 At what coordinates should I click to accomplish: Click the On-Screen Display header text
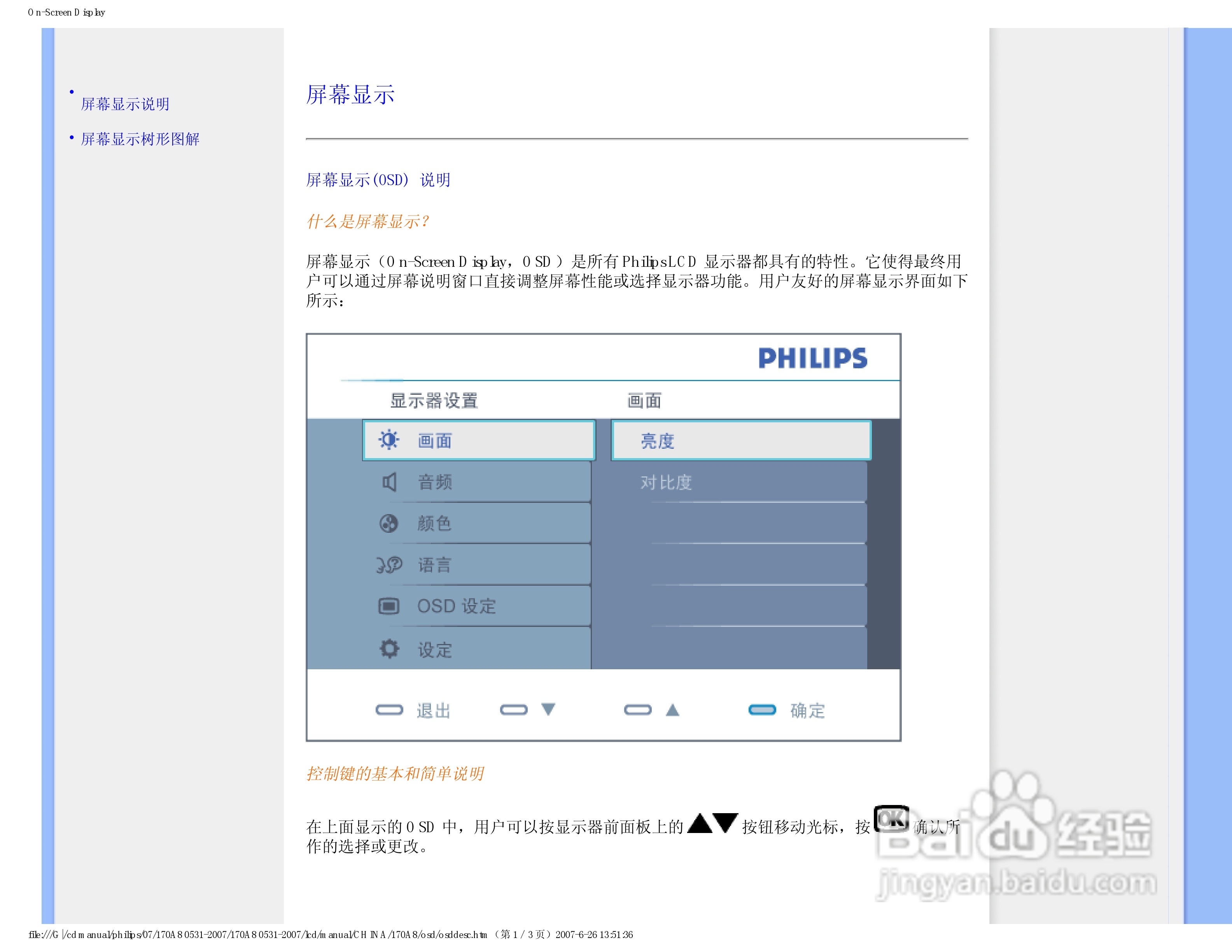click(x=66, y=12)
